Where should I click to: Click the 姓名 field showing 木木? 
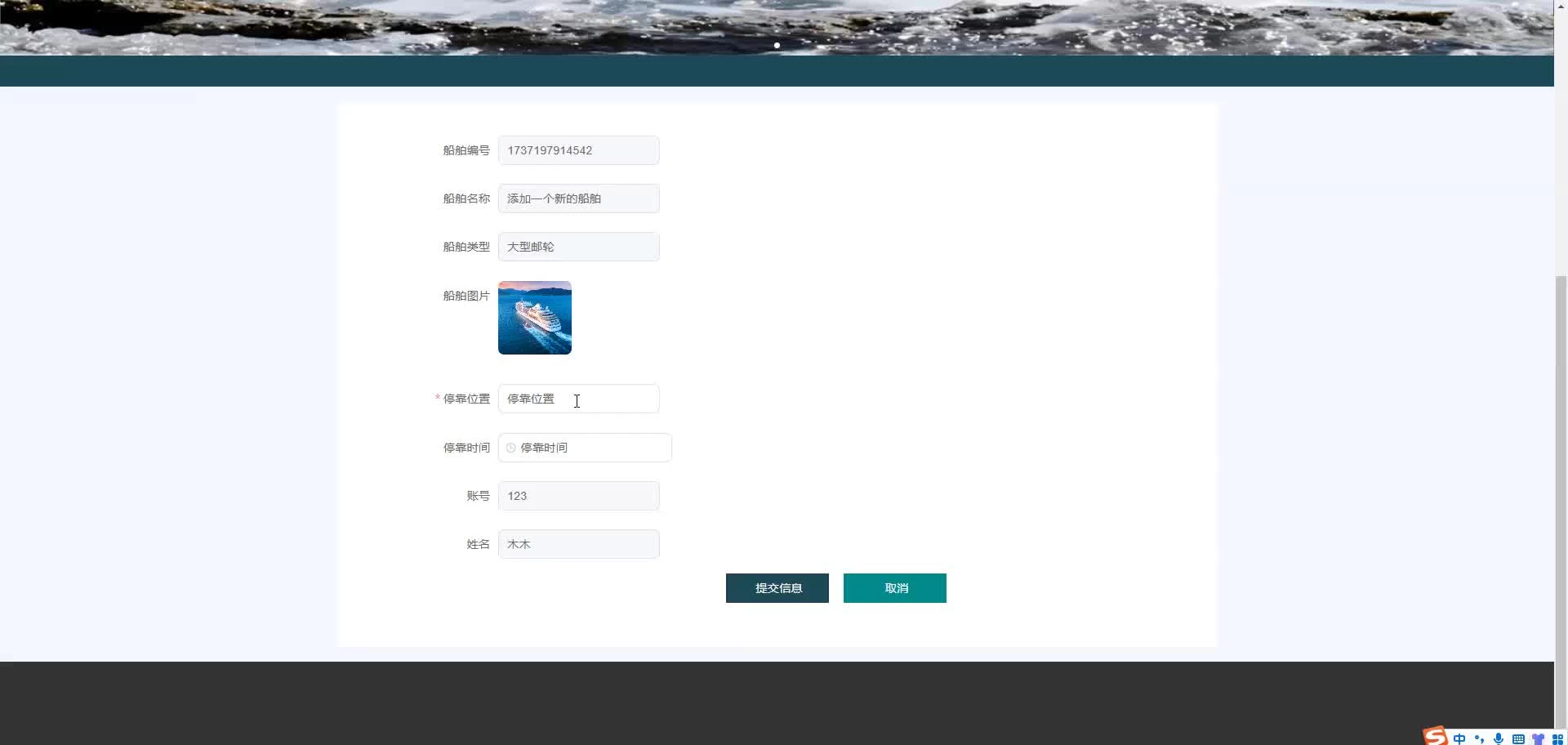(x=579, y=544)
